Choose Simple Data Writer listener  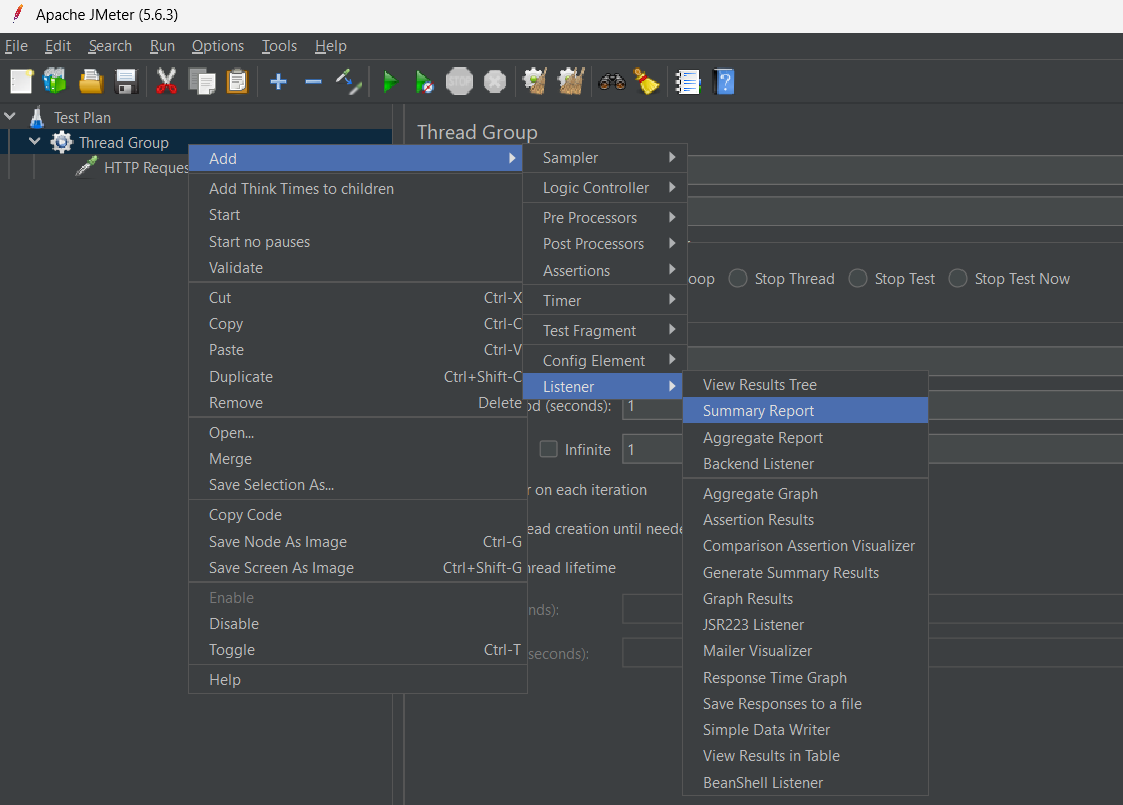pyautogui.click(x=806, y=730)
